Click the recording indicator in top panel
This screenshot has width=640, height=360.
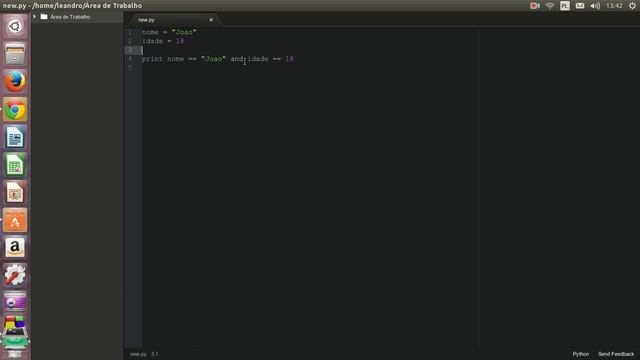point(535,6)
